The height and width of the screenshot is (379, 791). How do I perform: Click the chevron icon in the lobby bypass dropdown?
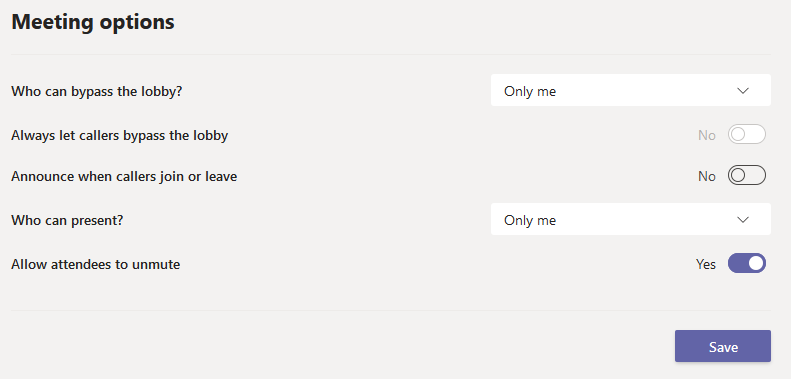pos(743,91)
